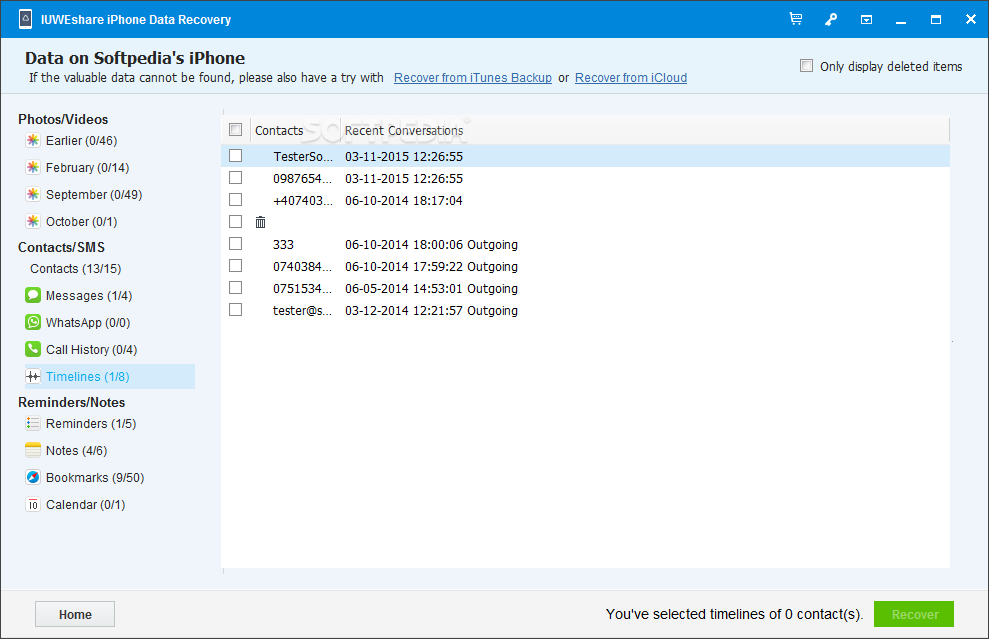989x639 pixels.
Task: Click the WhatsApp icon in sidebar
Action: 33,322
